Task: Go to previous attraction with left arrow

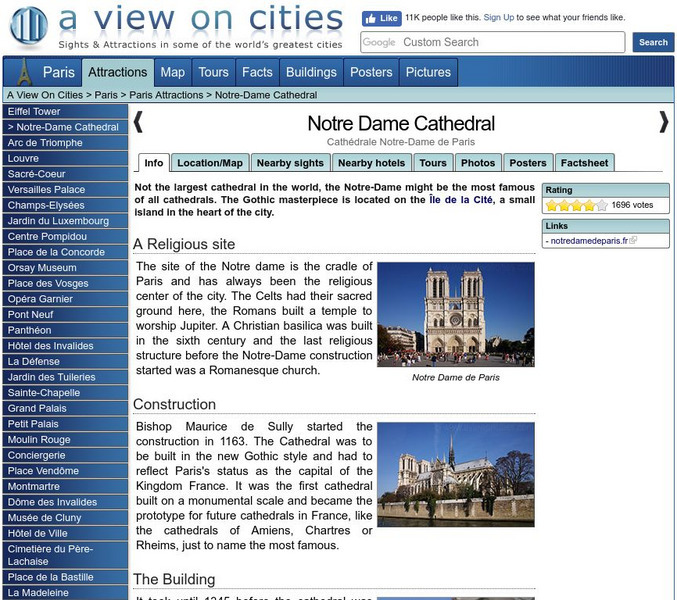Action: click(x=139, y=122)
